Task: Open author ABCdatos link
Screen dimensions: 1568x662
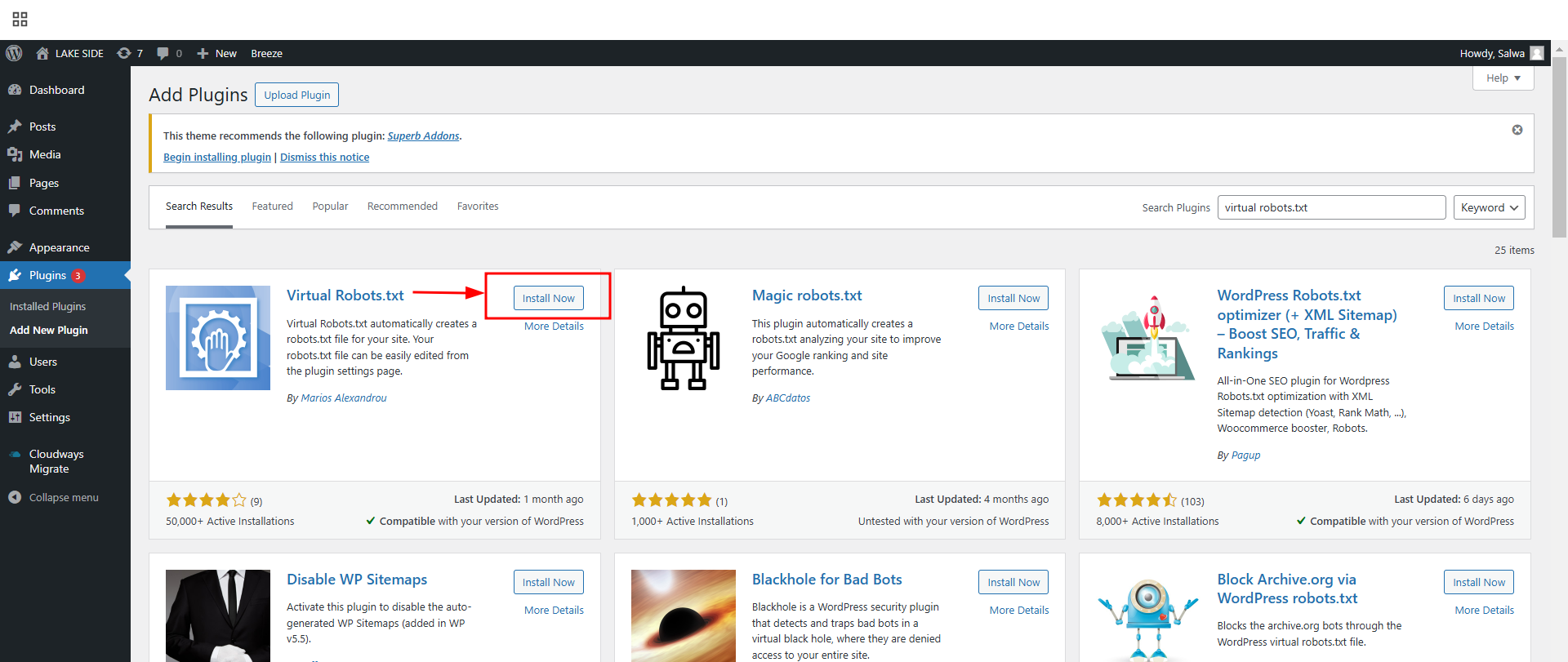Action: point(788,398)
